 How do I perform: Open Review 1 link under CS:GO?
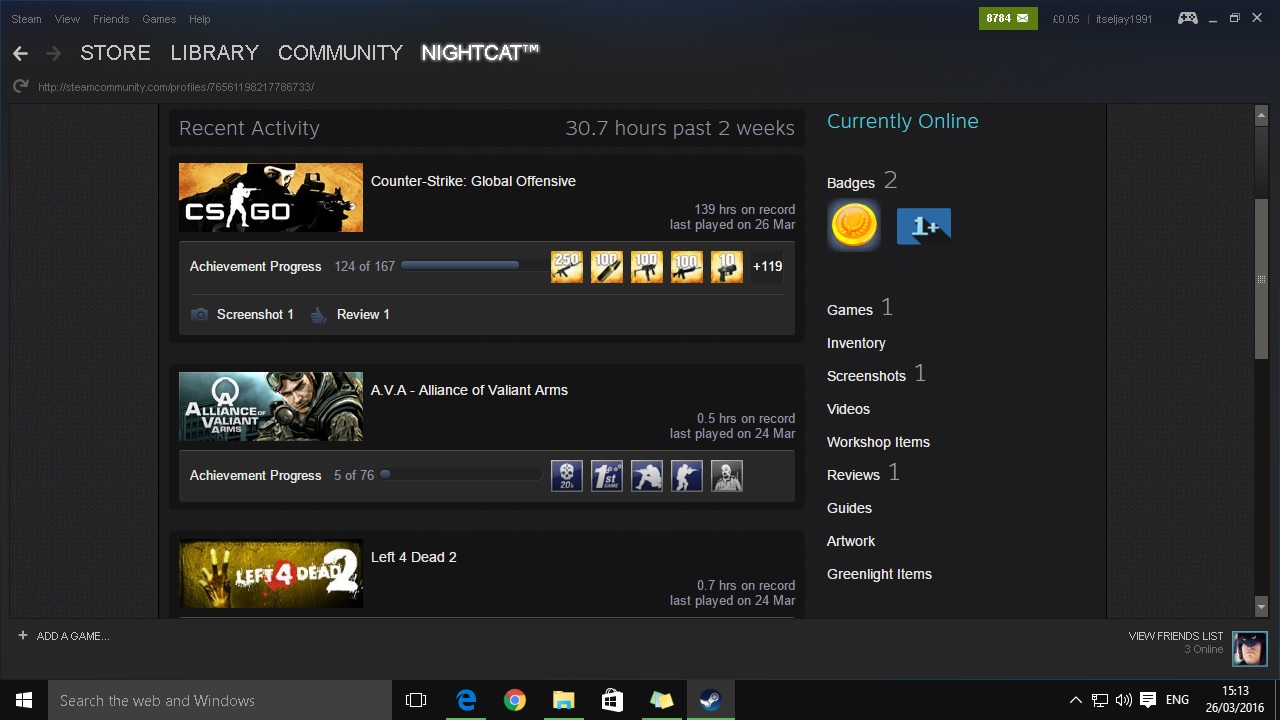click(363, 314)
